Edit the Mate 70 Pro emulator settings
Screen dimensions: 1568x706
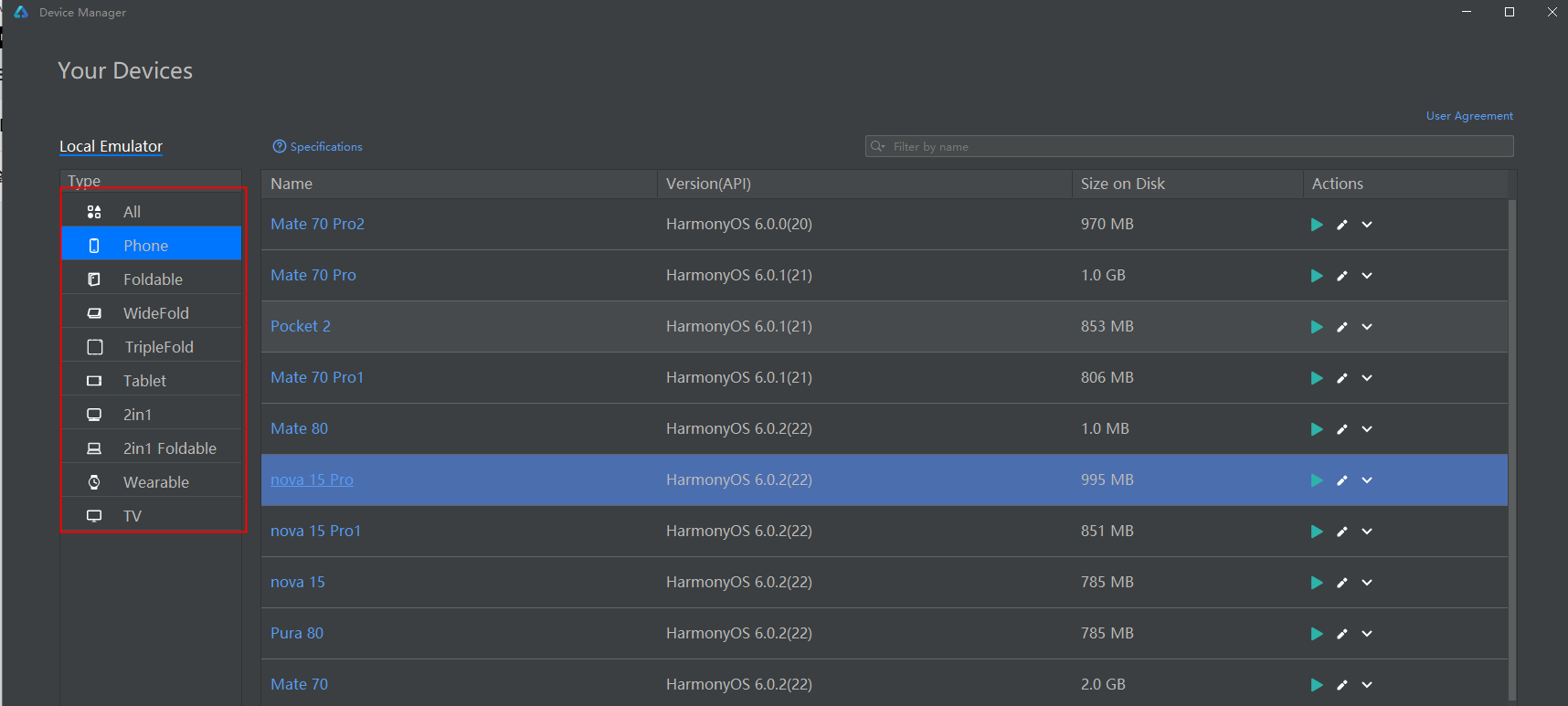pos(1342,276)
